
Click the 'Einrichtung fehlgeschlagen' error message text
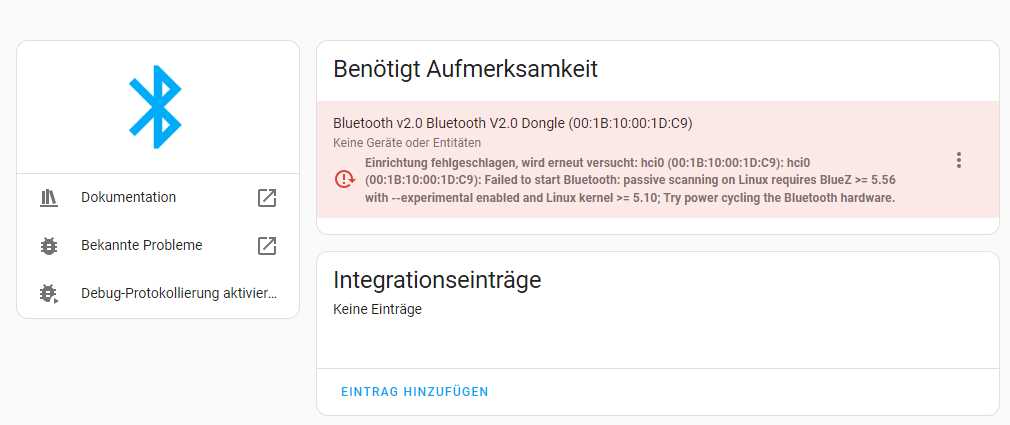point(630,180)
